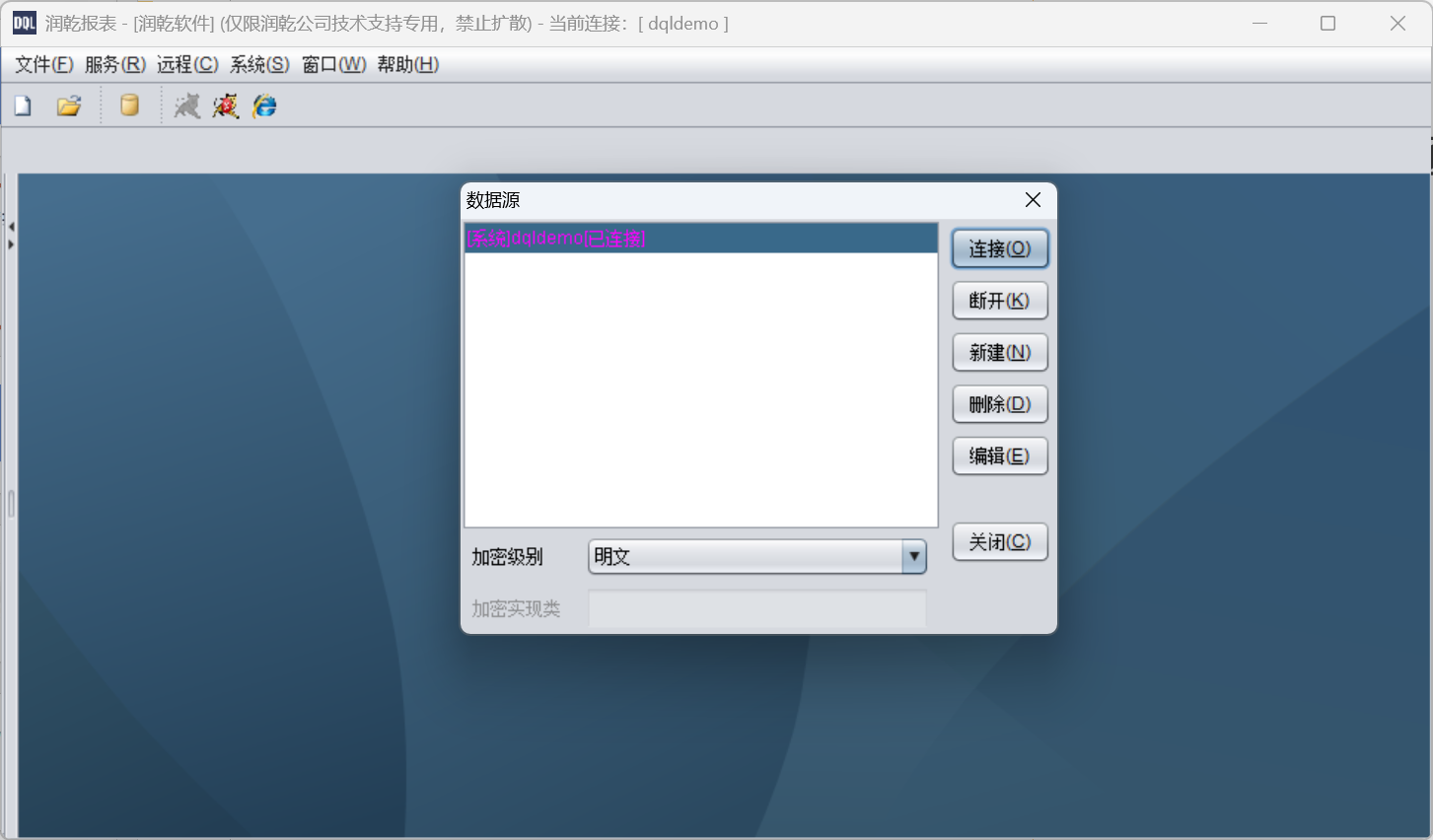Open the 系统(S) menu

259,64
